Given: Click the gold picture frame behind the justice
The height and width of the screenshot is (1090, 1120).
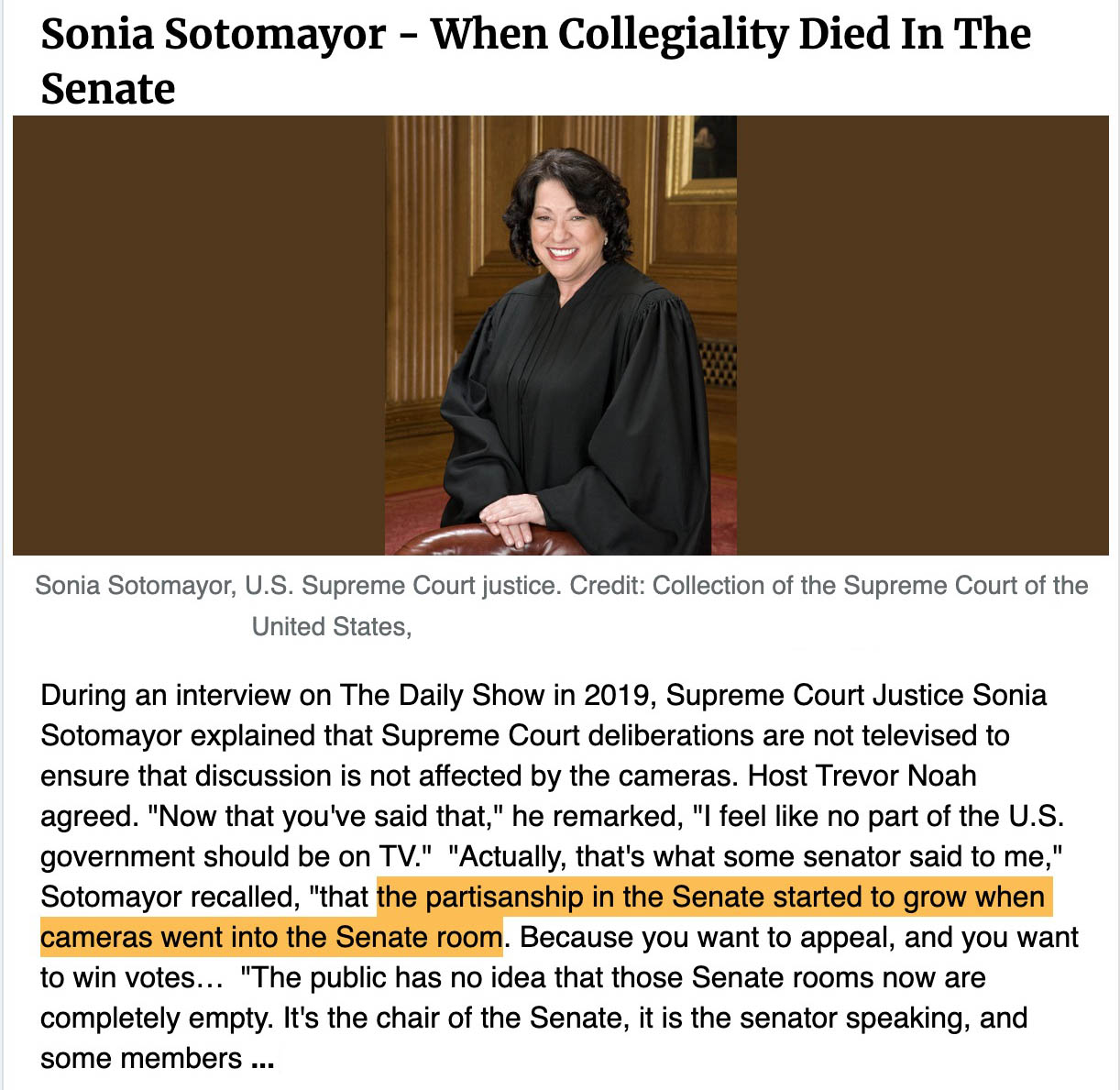Looking at the screenshot, I should [x=700, y=156].
